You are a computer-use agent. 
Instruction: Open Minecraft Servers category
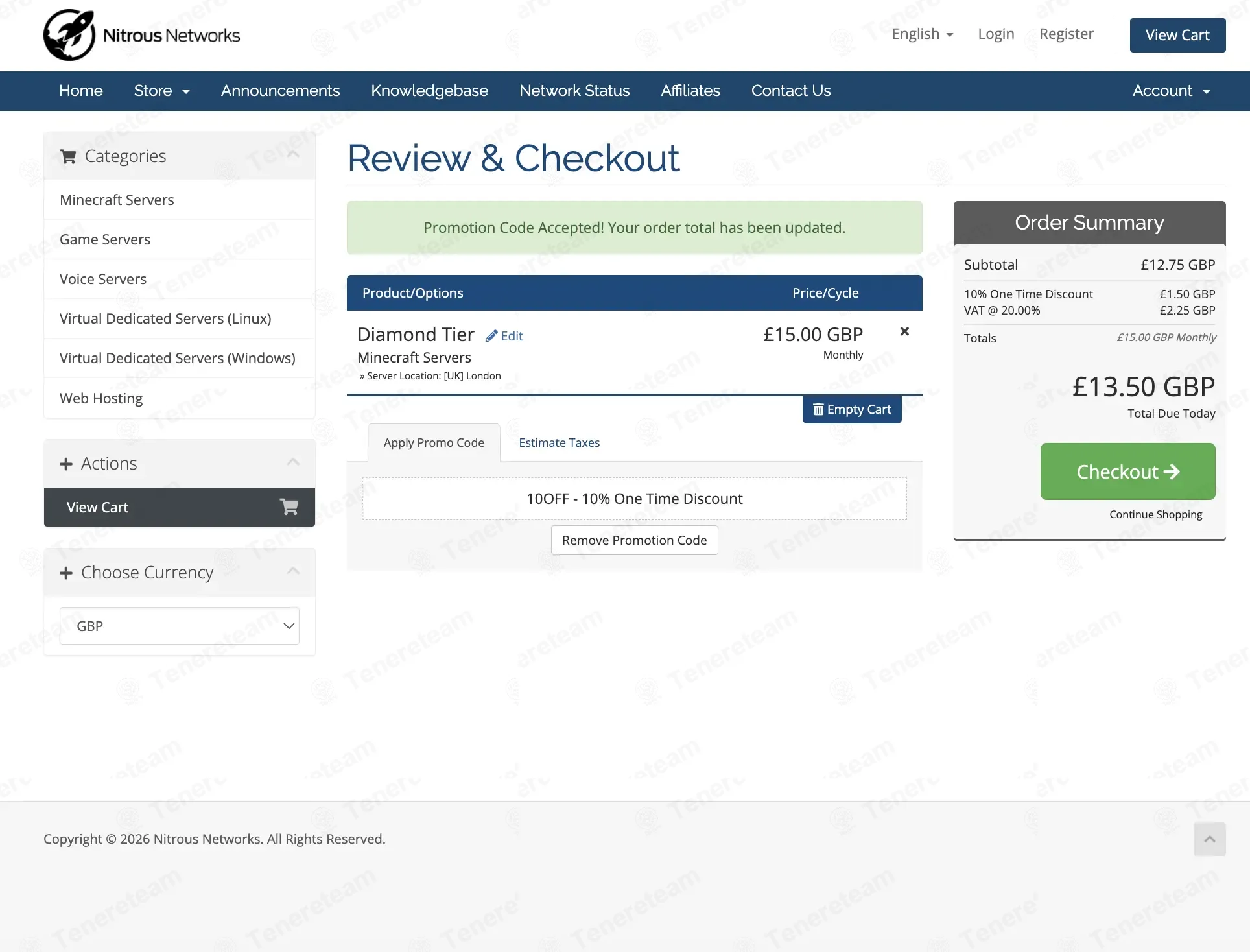tap(180, 200)
